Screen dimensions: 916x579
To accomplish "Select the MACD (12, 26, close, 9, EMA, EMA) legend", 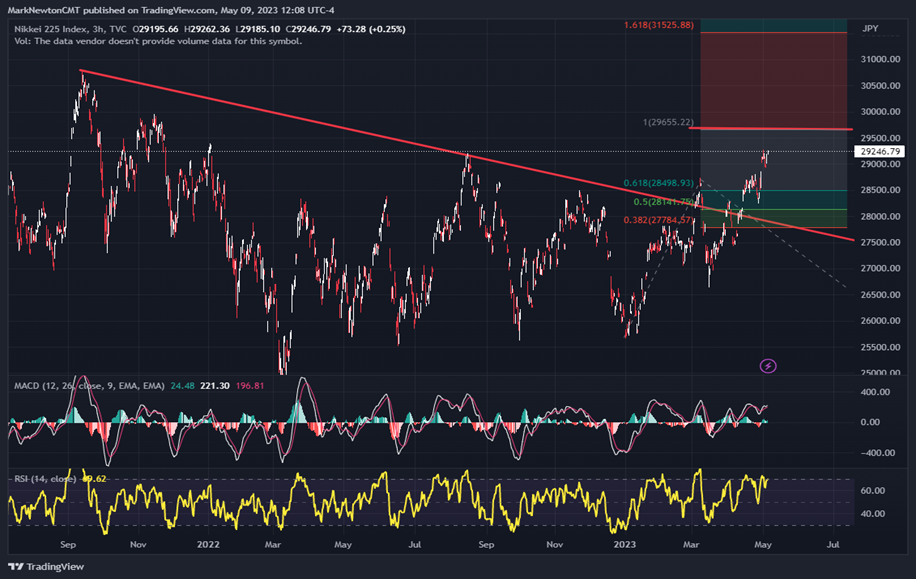I will [x=89, y=386].
